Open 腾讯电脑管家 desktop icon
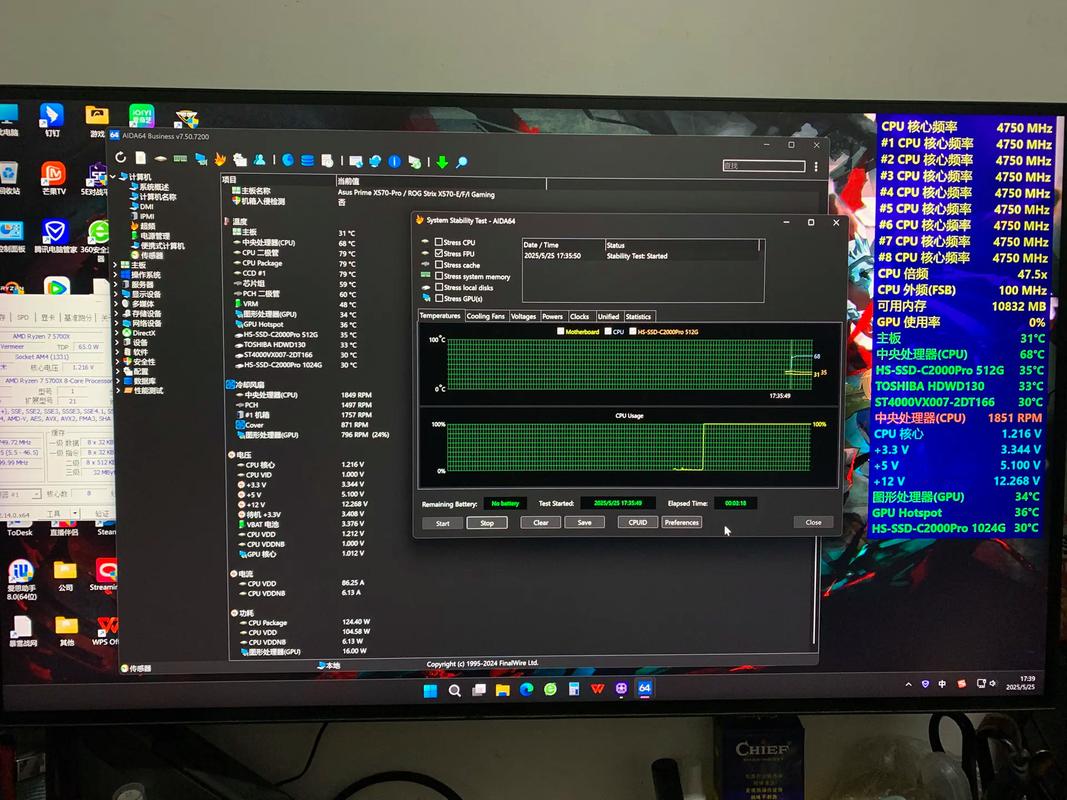 tap(54, 237)
